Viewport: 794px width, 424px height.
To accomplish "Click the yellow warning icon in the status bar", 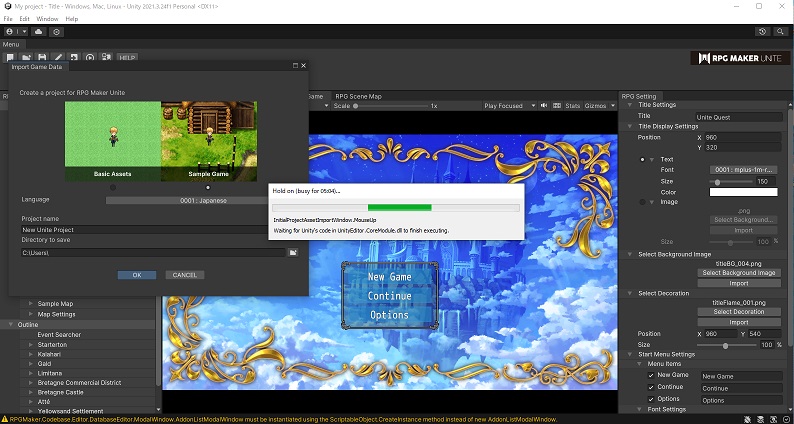I will (x=5, y=419).
